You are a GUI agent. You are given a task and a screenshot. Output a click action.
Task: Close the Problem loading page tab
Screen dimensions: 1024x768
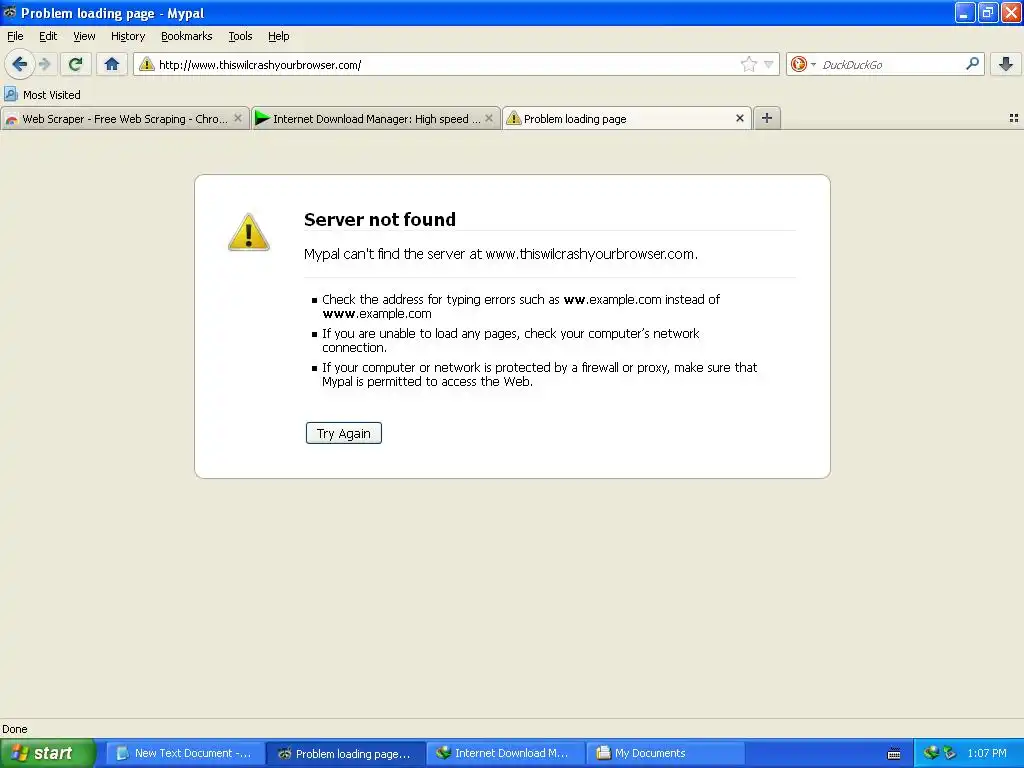(739, 118)
